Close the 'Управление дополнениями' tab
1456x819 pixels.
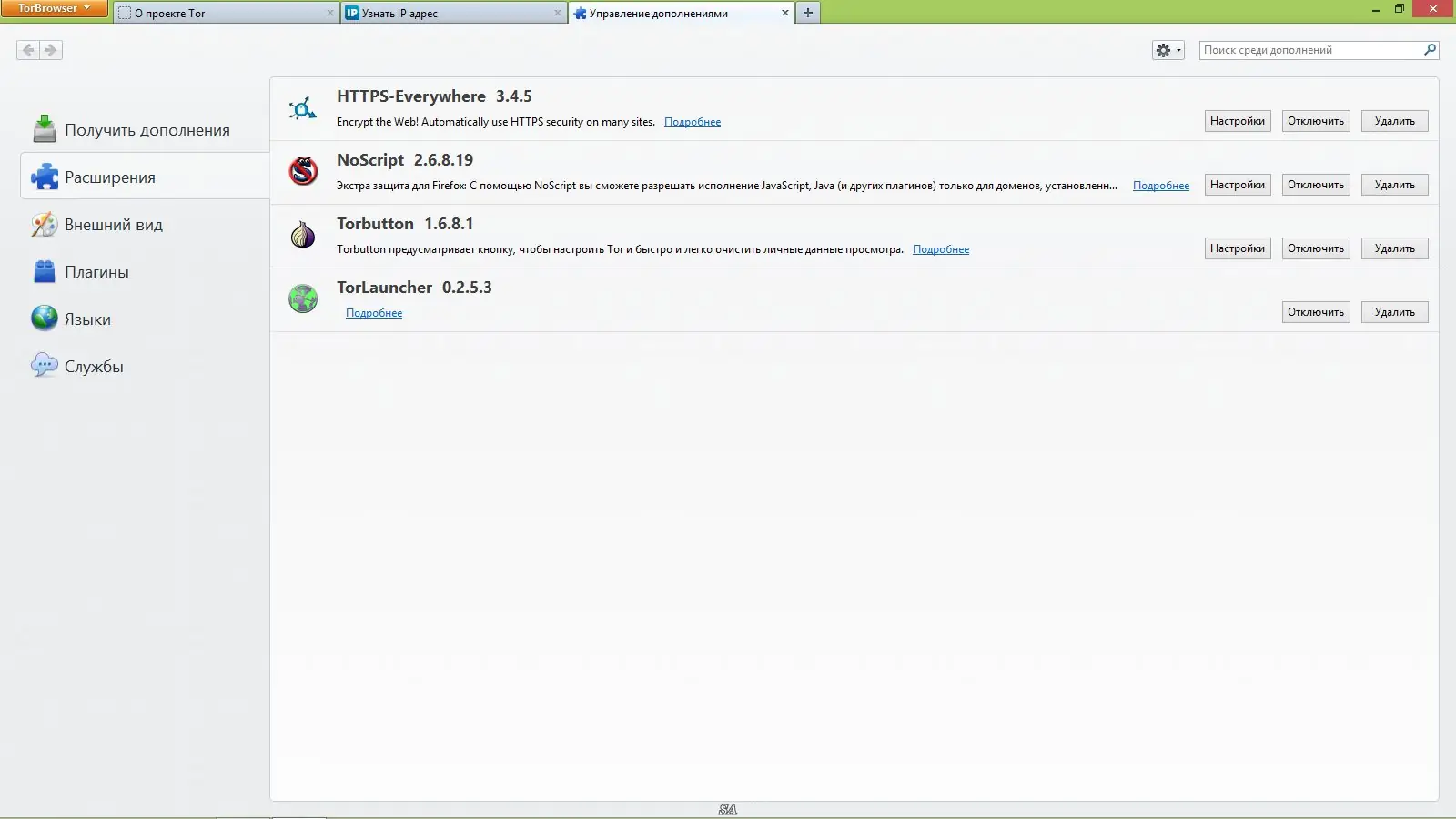[785, 13]
